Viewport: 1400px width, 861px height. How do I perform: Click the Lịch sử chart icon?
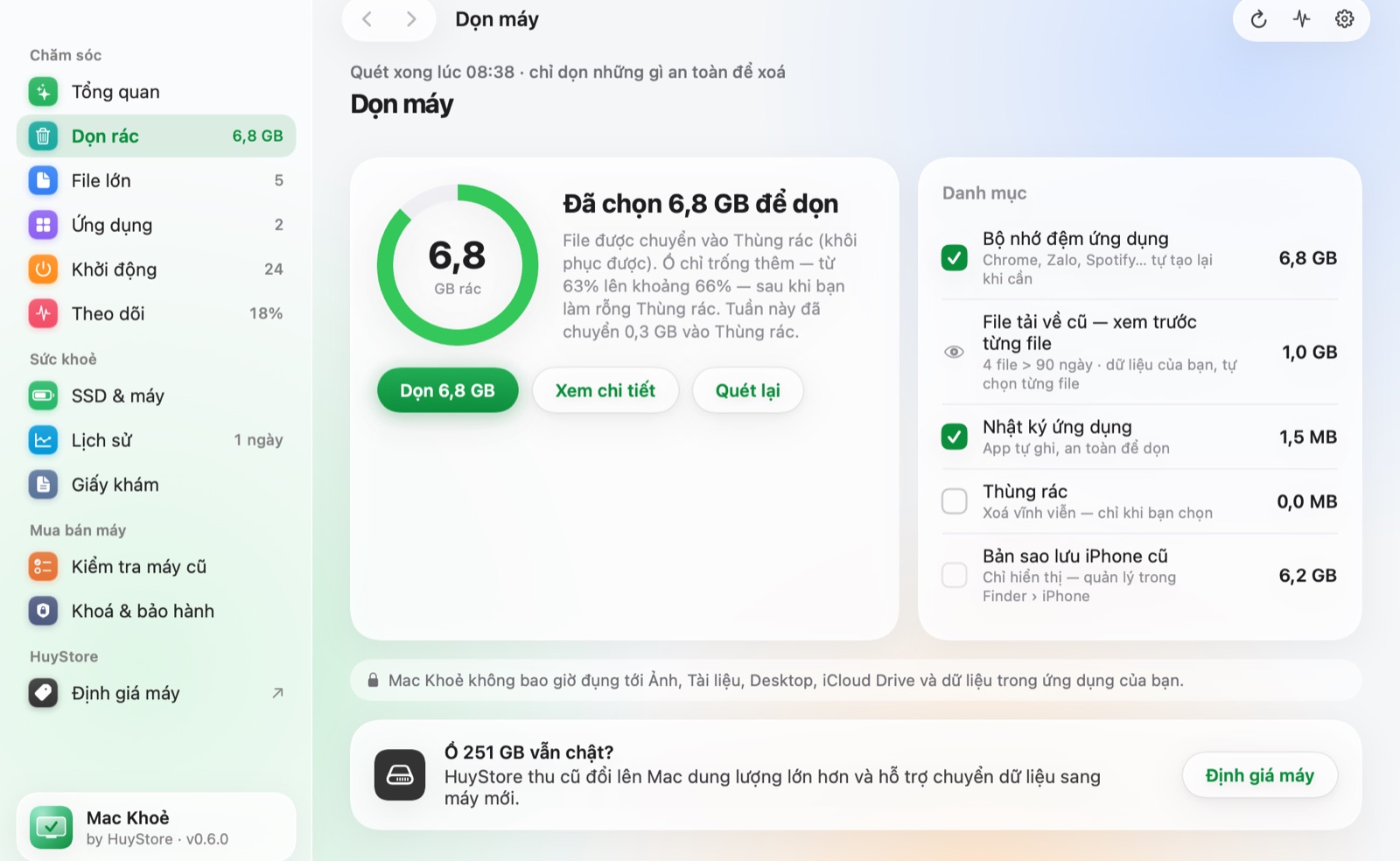(x=43, y=440)
